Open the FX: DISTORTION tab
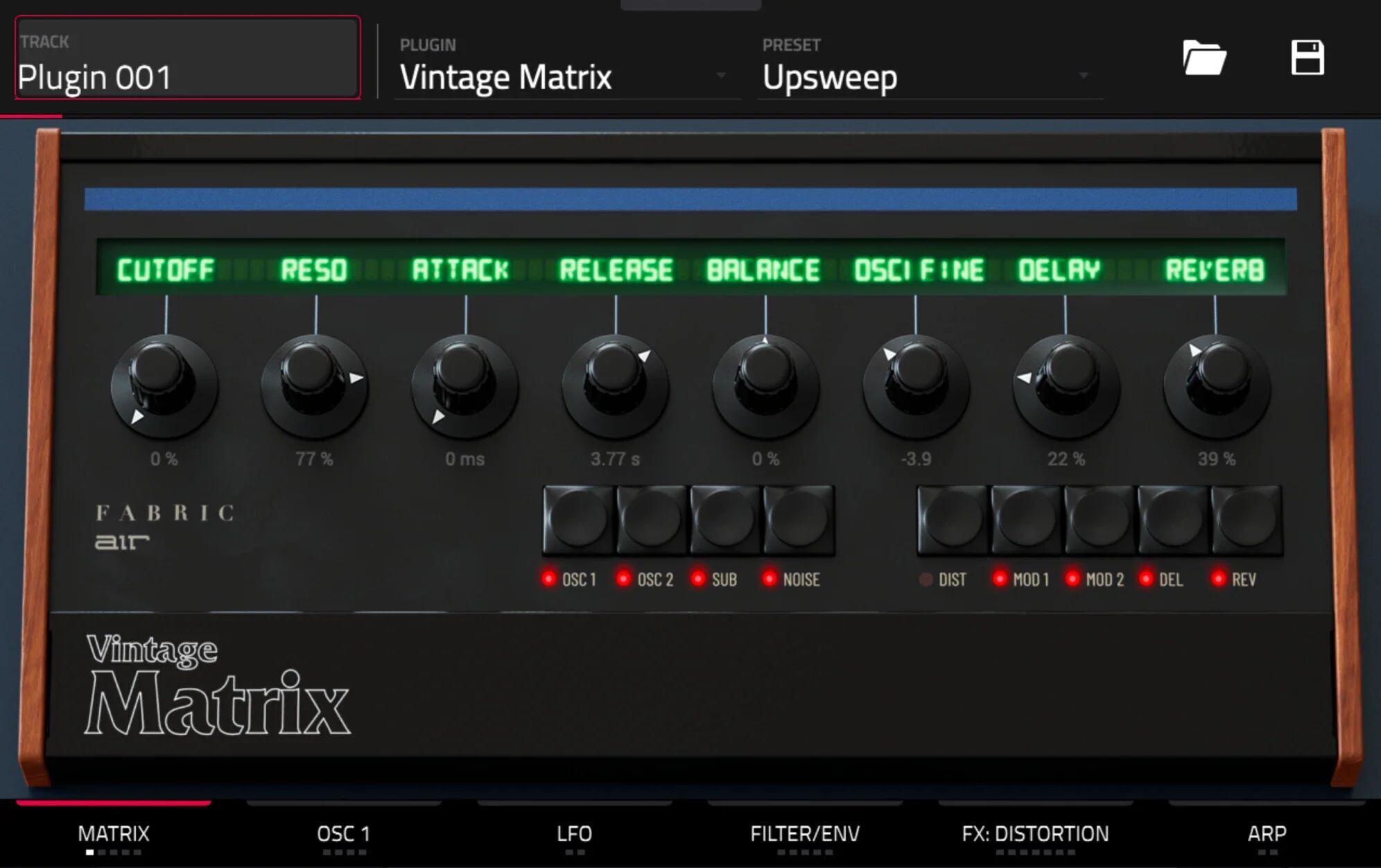This screenshot has height=868, width=1381. 1036,834
